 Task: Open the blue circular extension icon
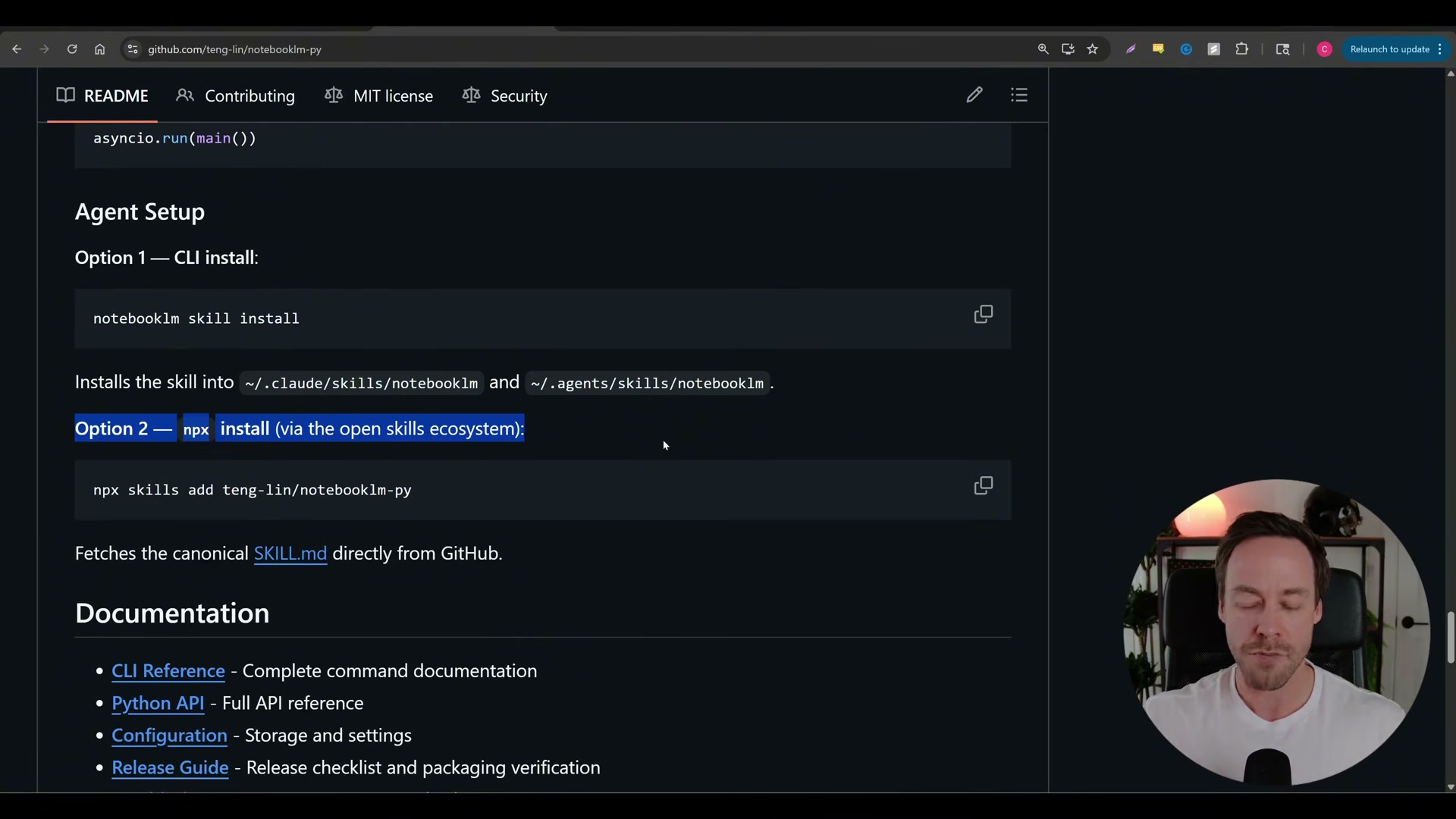1186,49
